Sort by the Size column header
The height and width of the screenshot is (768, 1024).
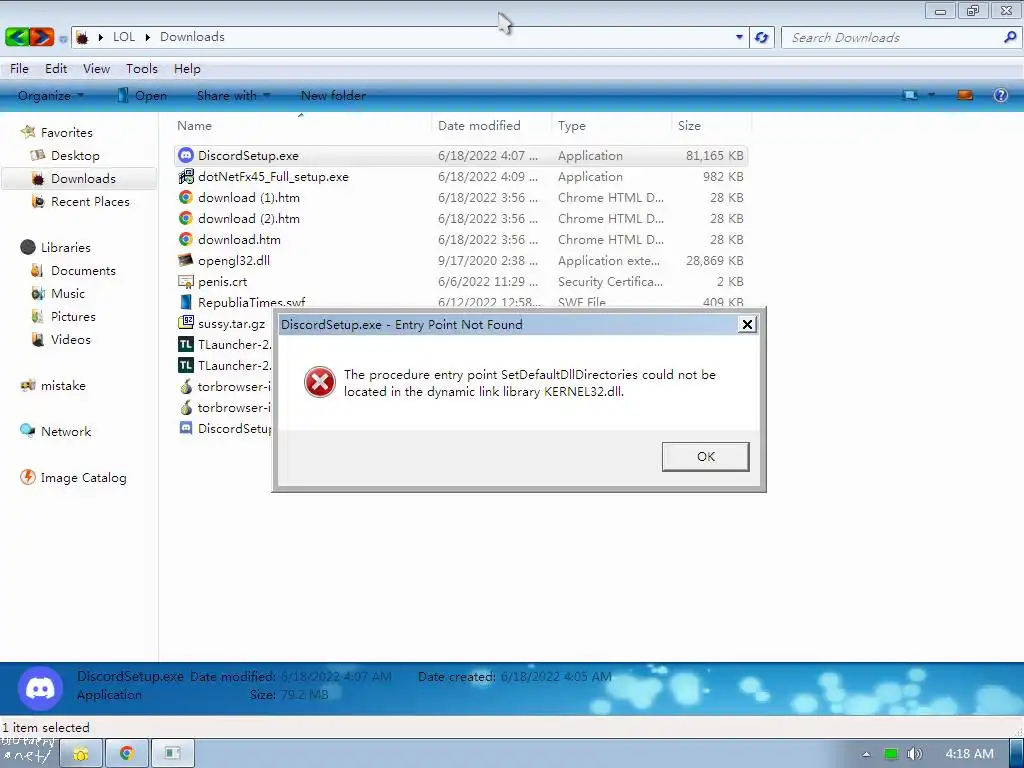coord(711,125)
